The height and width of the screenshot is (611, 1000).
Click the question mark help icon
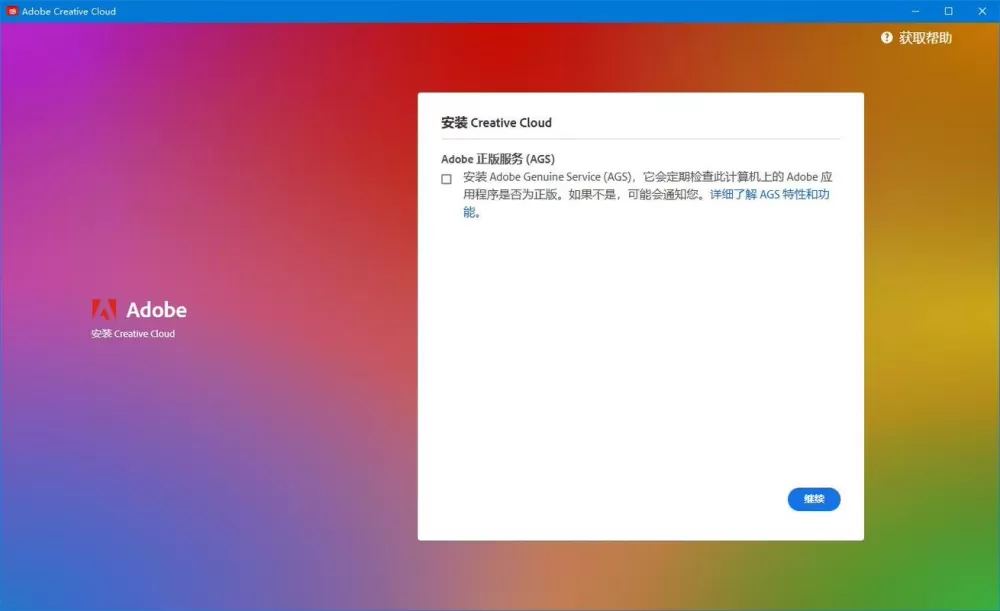point(886,38)
